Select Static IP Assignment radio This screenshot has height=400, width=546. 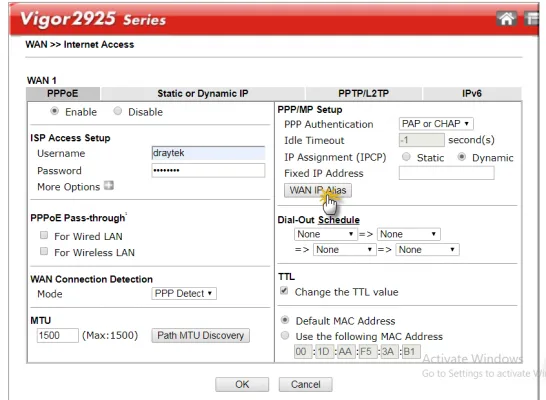(x=406, y=157)
